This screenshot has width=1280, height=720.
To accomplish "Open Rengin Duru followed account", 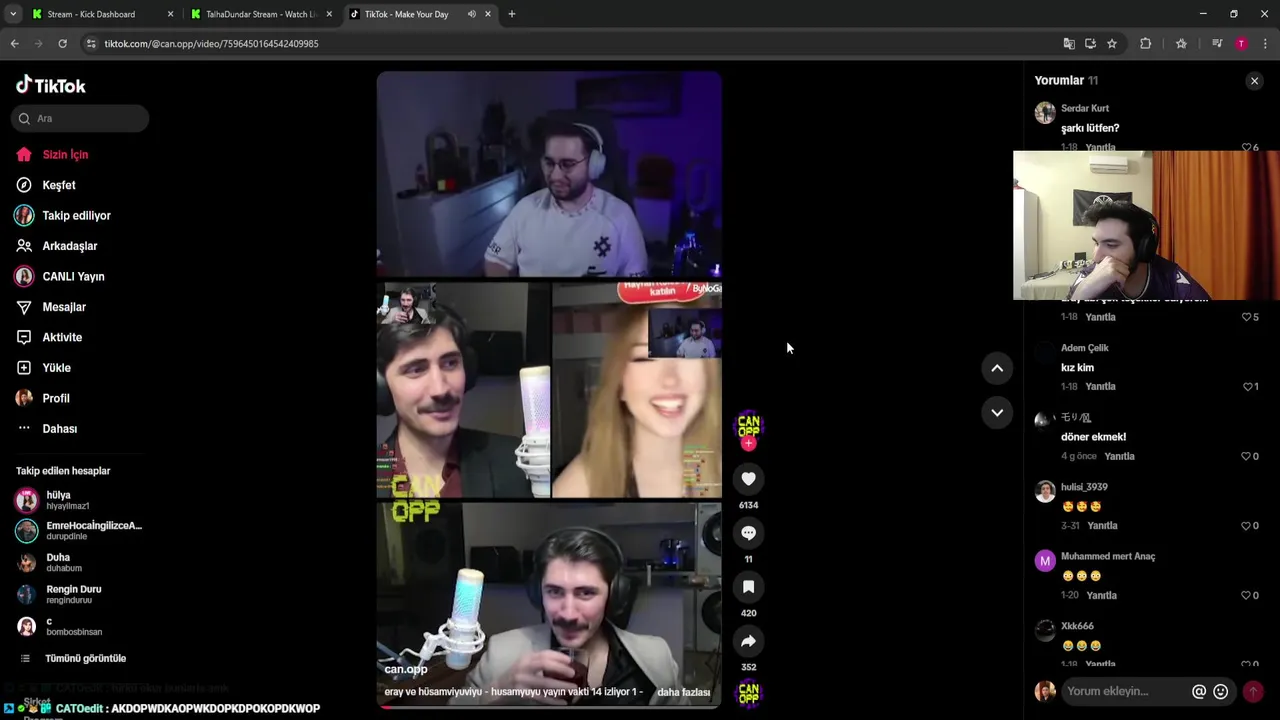I will pos(73,594).
